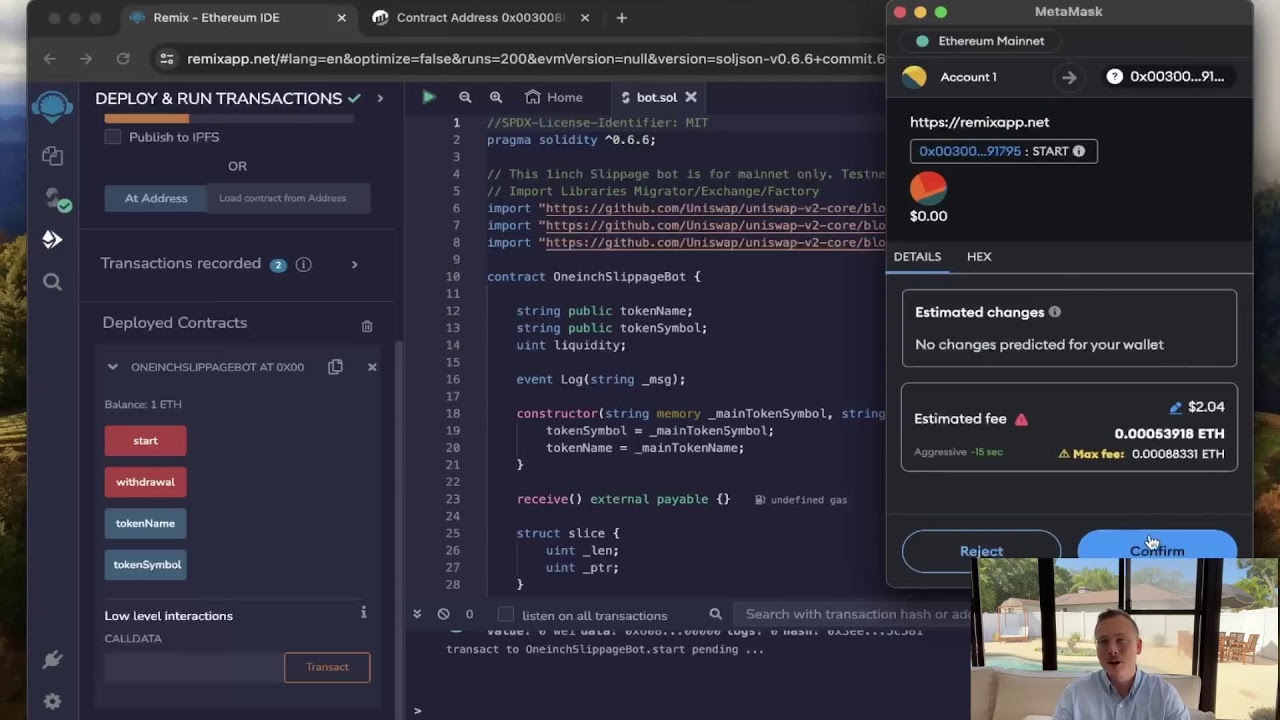1280x720 pixels.
Task: Switch to the Home editor tab
Action: pyautogui.click(x=553, y=97)
